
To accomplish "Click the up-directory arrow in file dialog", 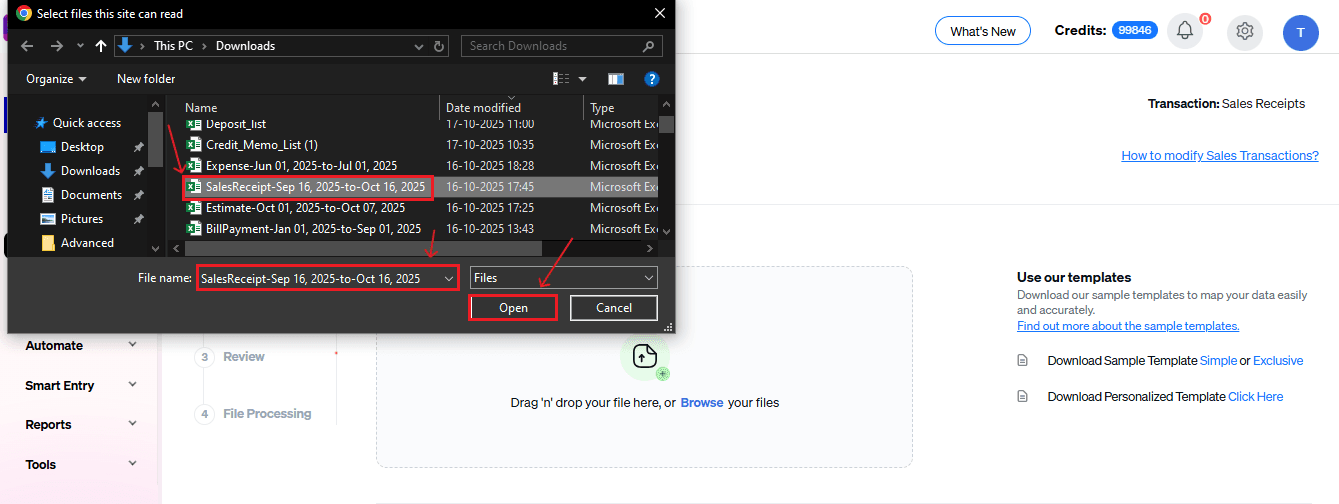I will (100, 46).
